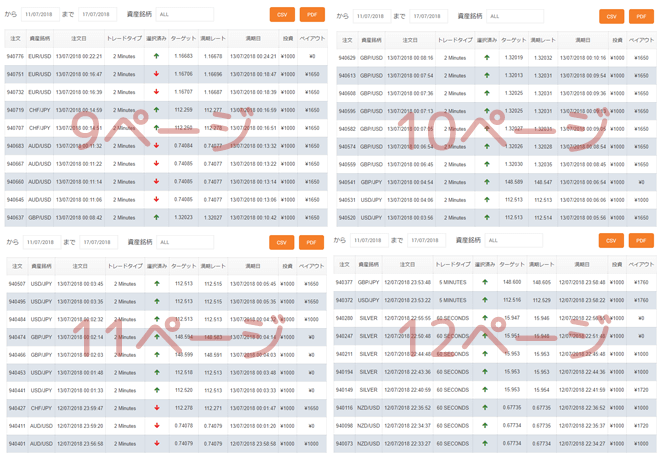Sort by トレードタイプ header in order 940507 table

125,266
